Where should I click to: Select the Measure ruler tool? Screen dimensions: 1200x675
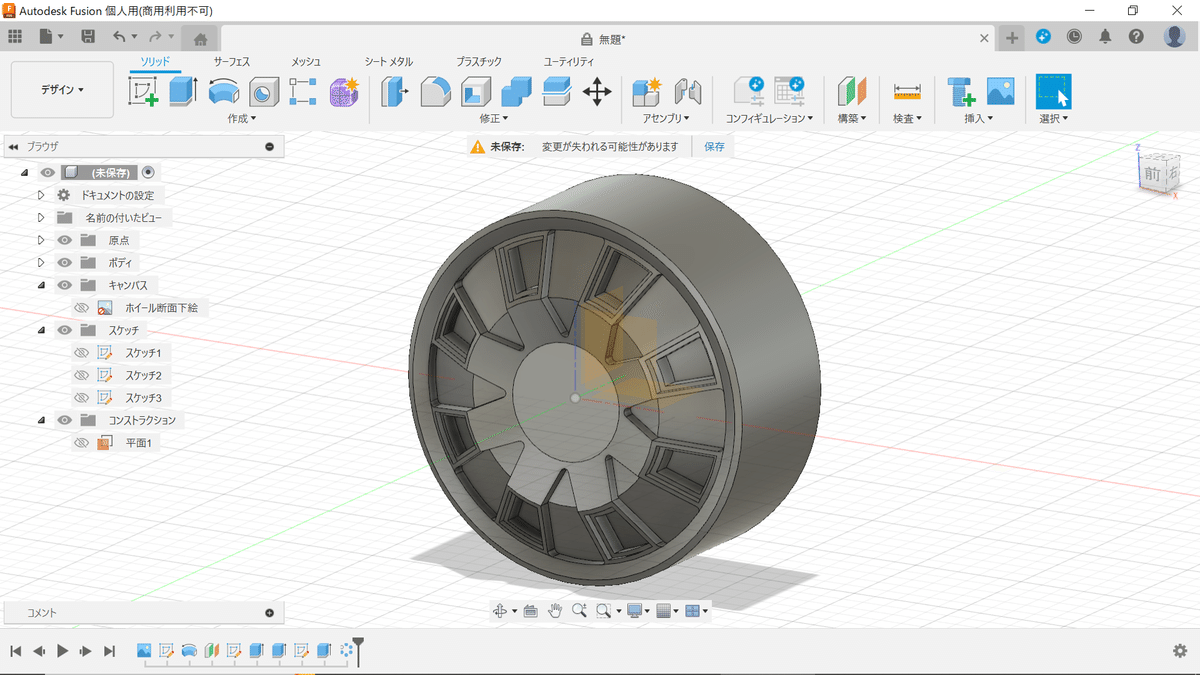click(907, 92)
